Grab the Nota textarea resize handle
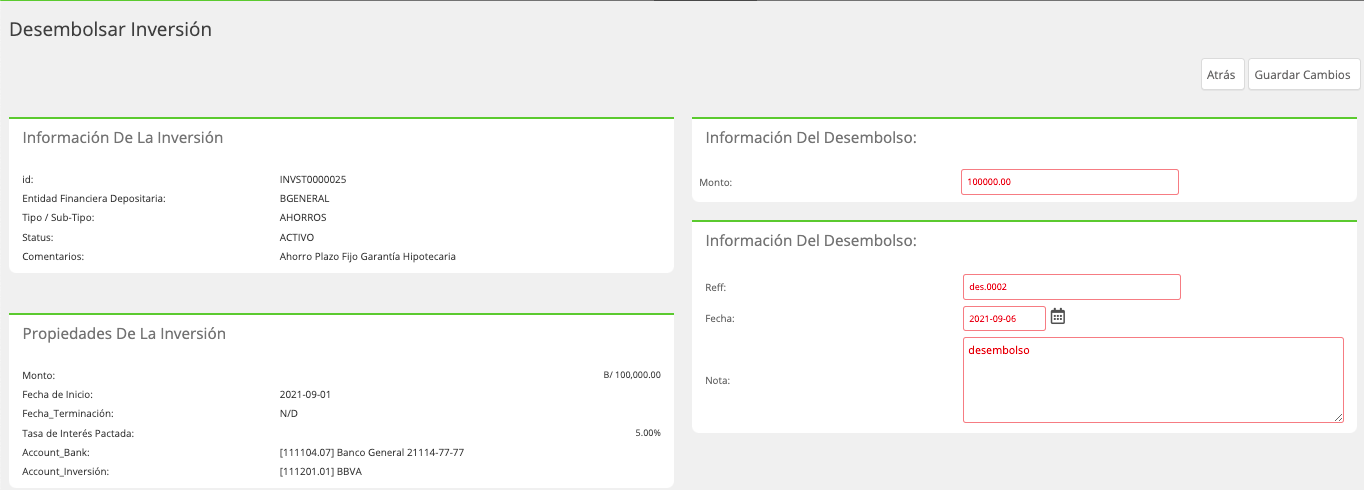Image resolution: width=1364 pixels, height=490 pixels. click(x=1338, y=417)
